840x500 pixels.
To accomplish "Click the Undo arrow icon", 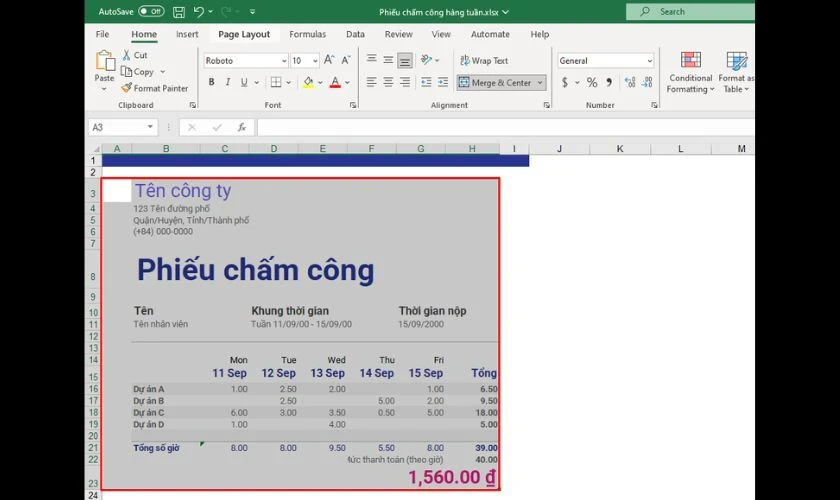I will 199,11.
